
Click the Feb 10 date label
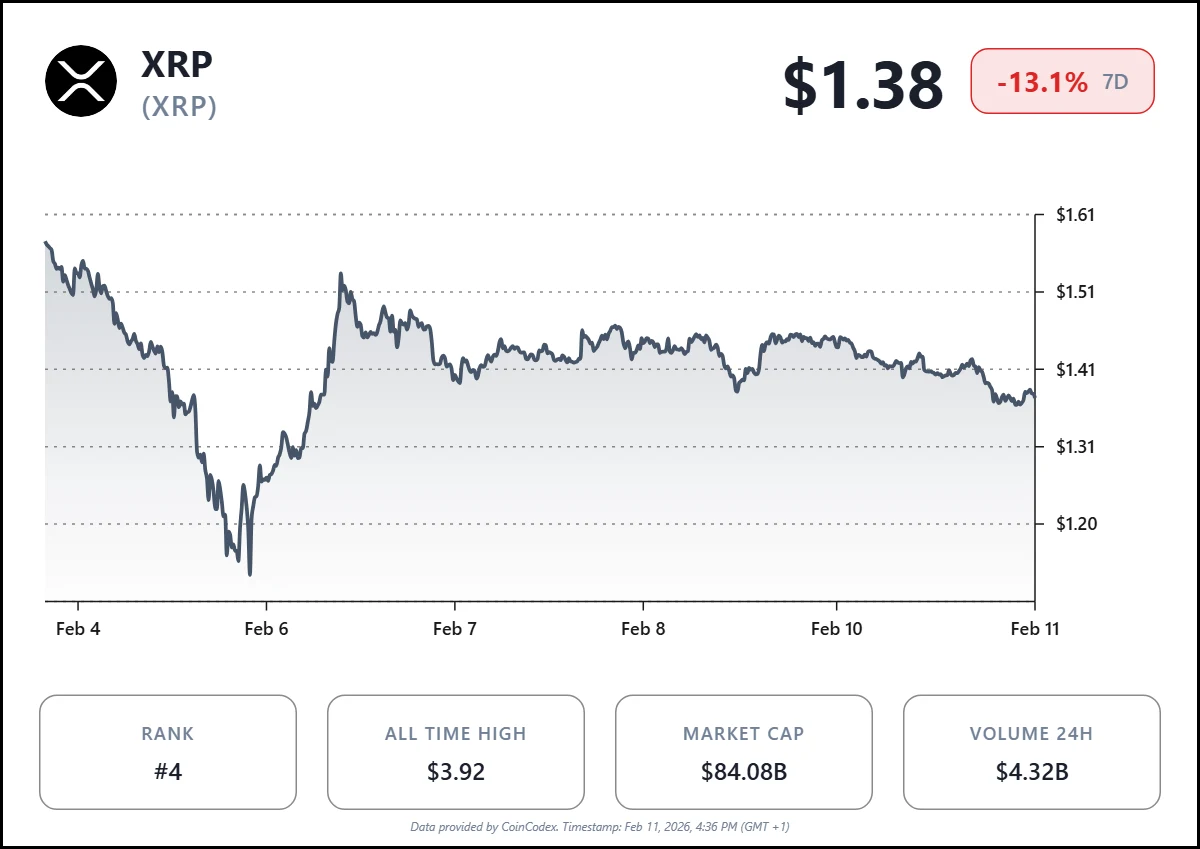(836, 628)
